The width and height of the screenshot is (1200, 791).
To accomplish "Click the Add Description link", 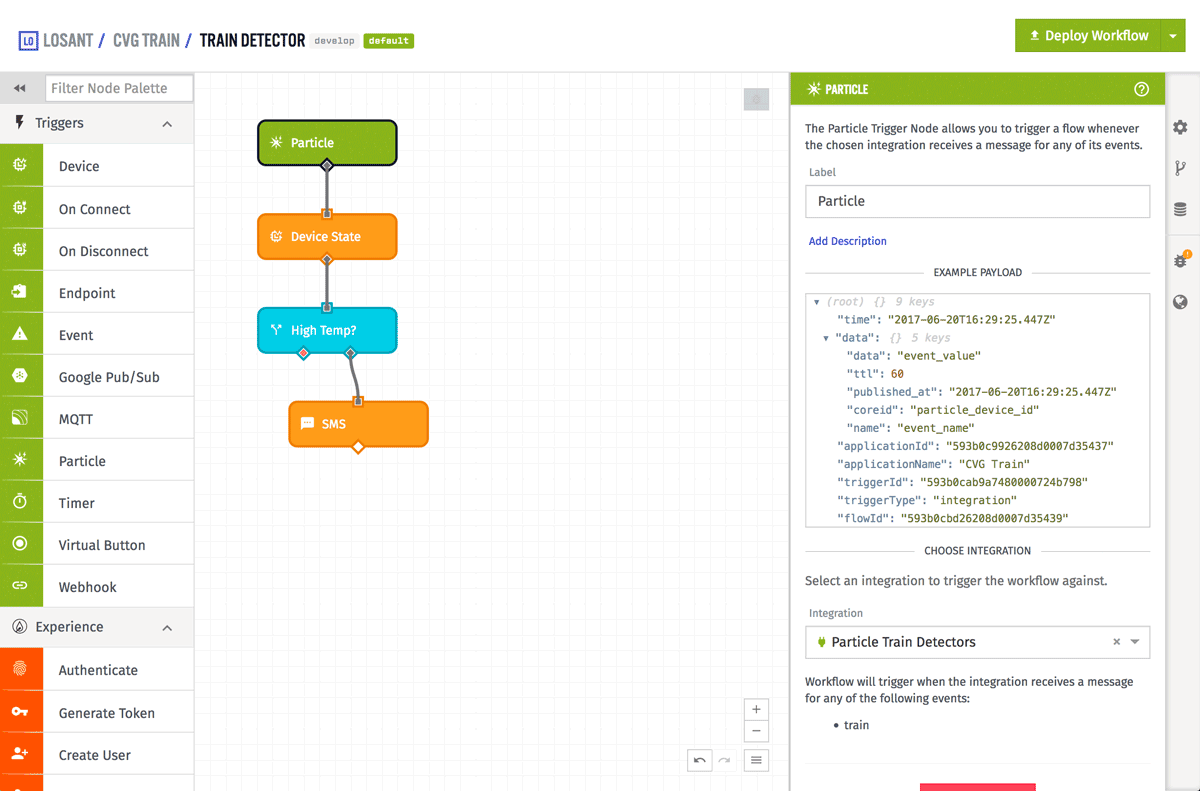I will [847, 241].
